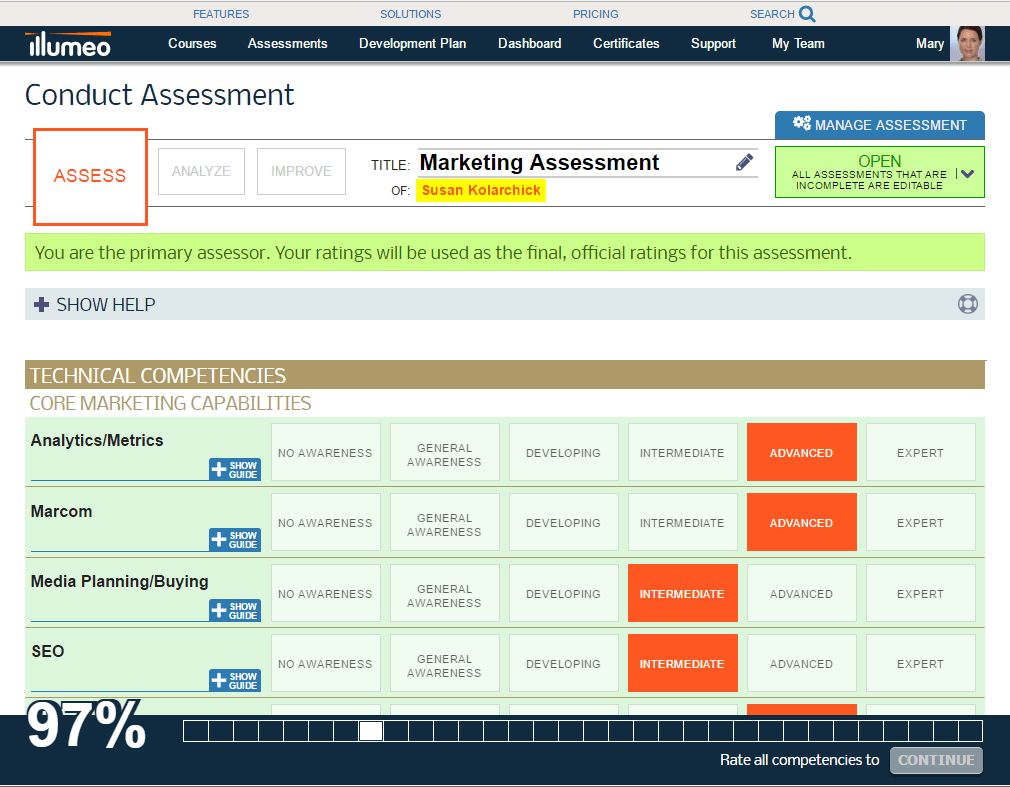Rate SEO as Expert
The image size is (1010, 787).
(x=920, y=663)
